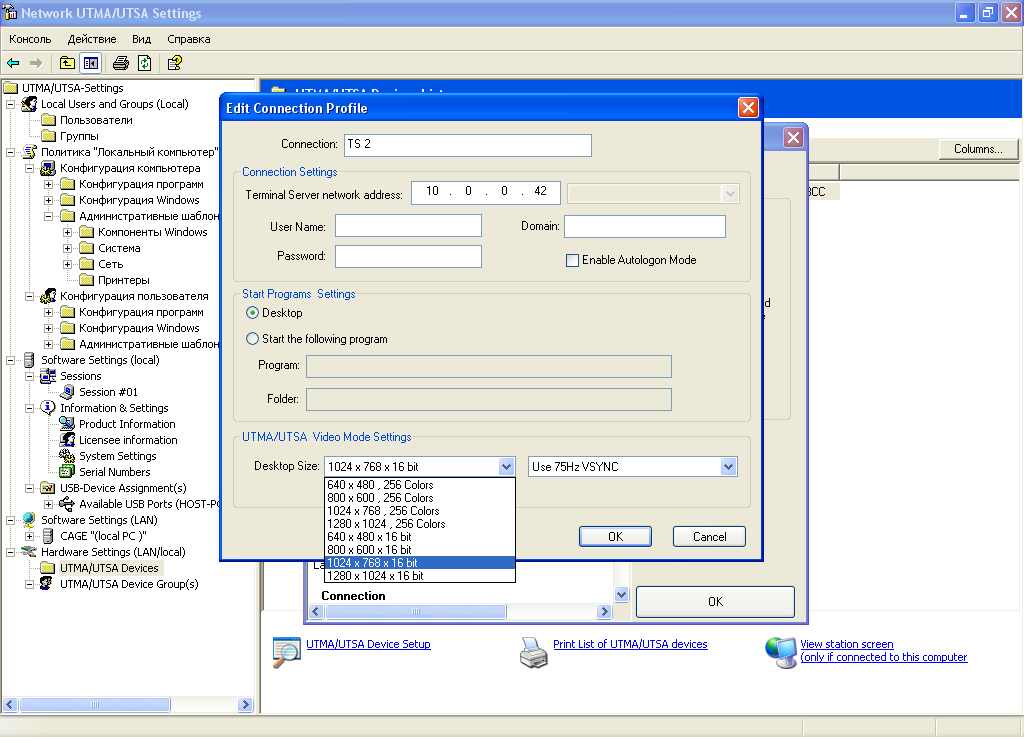
Task: Open the disabled server address dropdown
Action: click(x=731, y=194)
